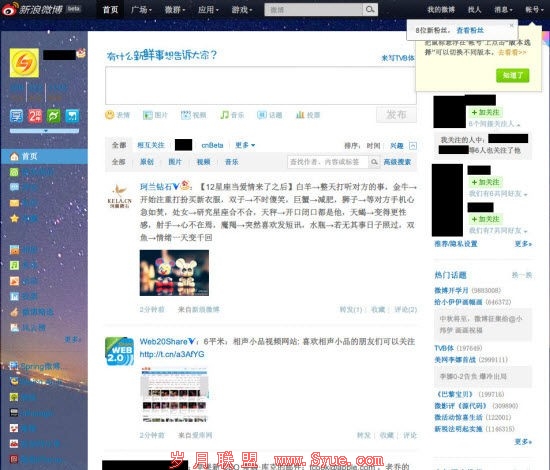550x470 pixels.
Task: Select the 相互关注 group tab
Action: pyautogui.click(x=150, y=145)
